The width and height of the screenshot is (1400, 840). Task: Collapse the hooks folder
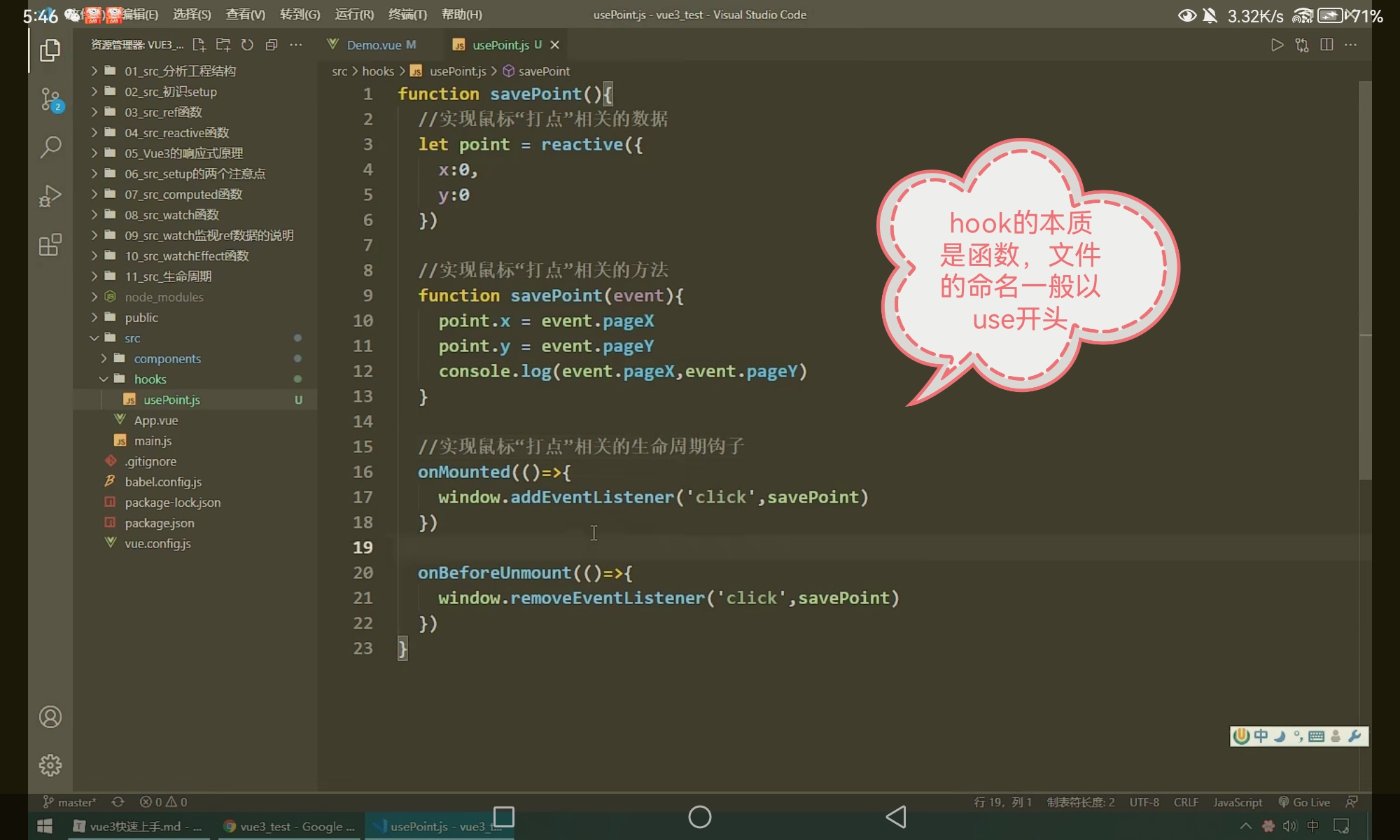150,379
